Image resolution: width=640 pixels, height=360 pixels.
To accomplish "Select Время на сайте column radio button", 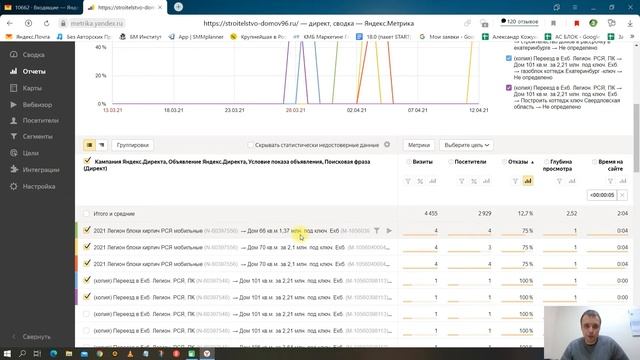I will [594, 162].
